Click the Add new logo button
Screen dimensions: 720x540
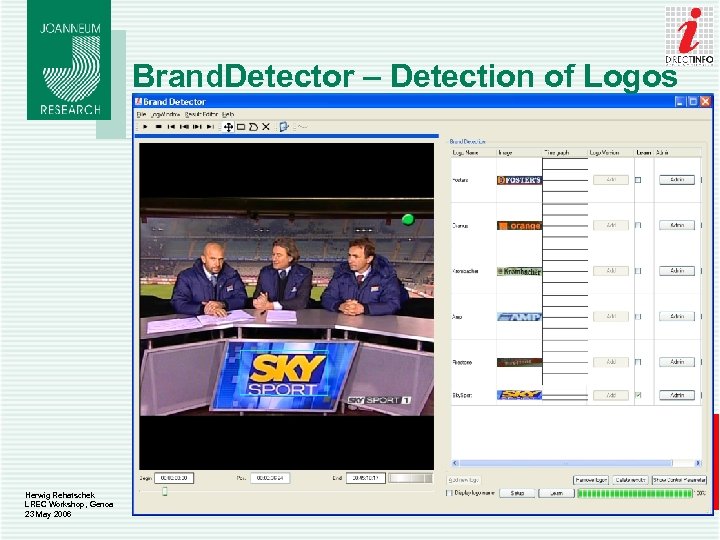(x=464, y=480)
